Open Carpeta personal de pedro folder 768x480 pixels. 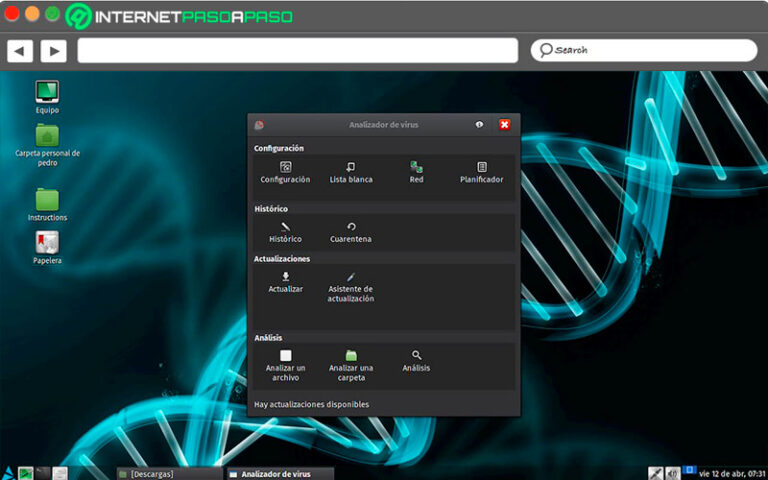click(47, 145)
